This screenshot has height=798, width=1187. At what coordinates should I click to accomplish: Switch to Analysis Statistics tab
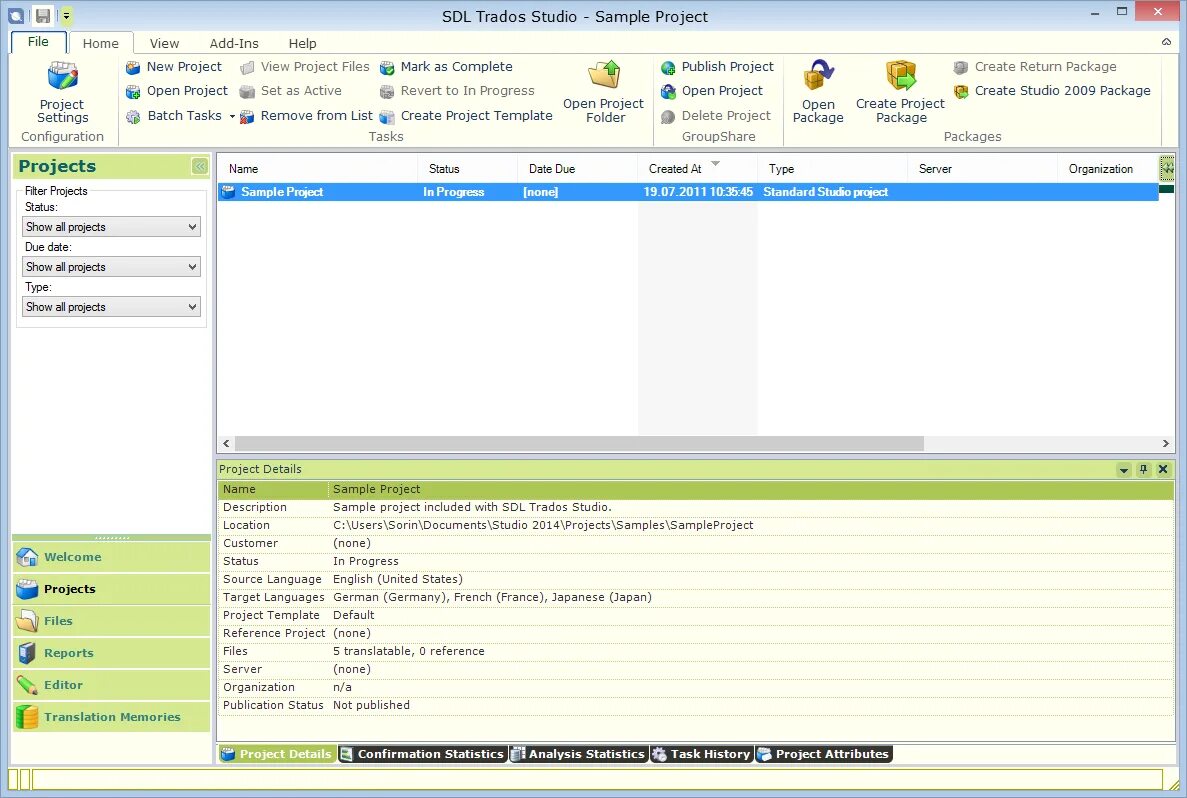pyautogui.click(x=578, y=754)
